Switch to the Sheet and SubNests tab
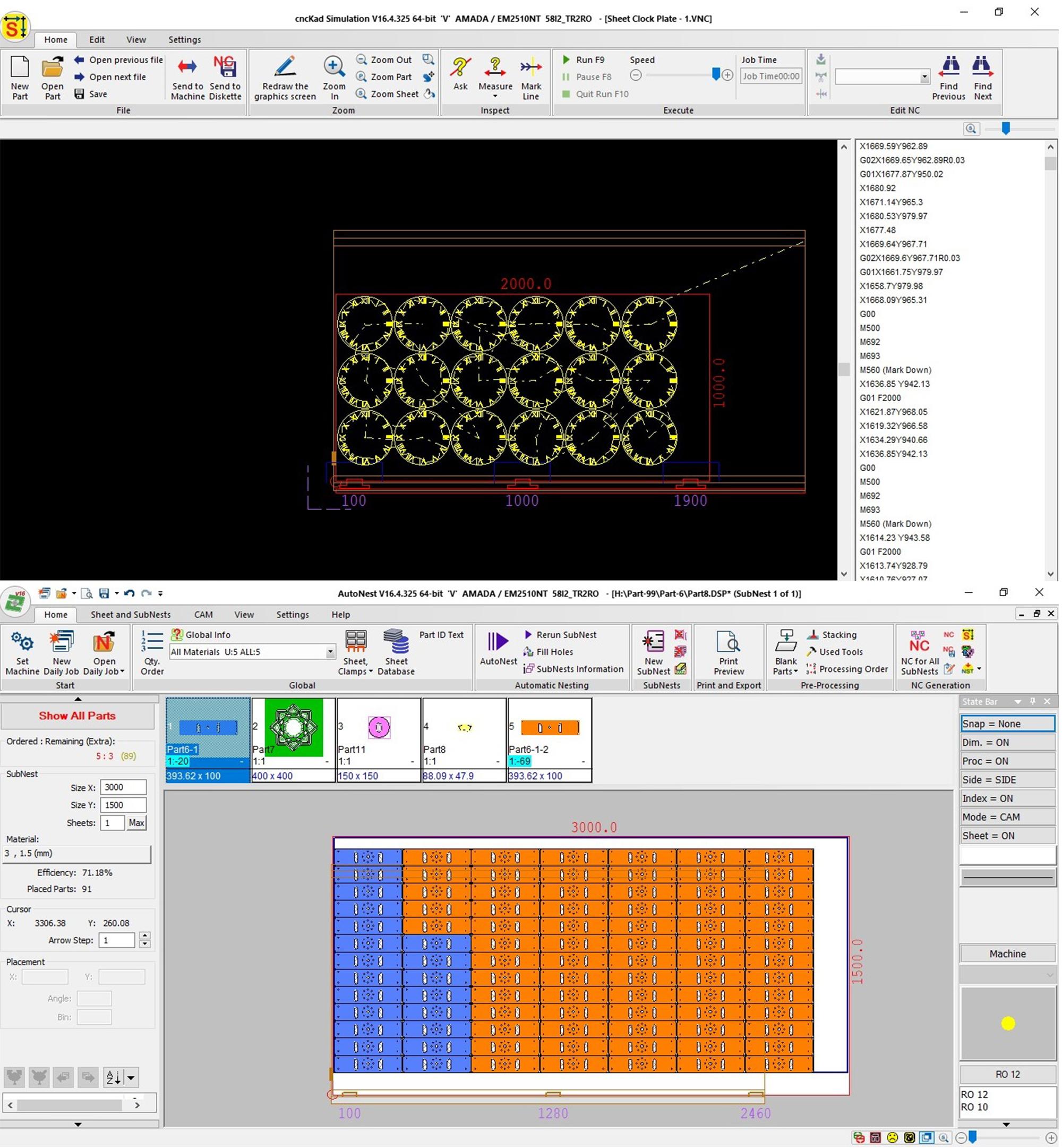The width and height of the screenshot is (1062, 1148). [x=131, y=615]
